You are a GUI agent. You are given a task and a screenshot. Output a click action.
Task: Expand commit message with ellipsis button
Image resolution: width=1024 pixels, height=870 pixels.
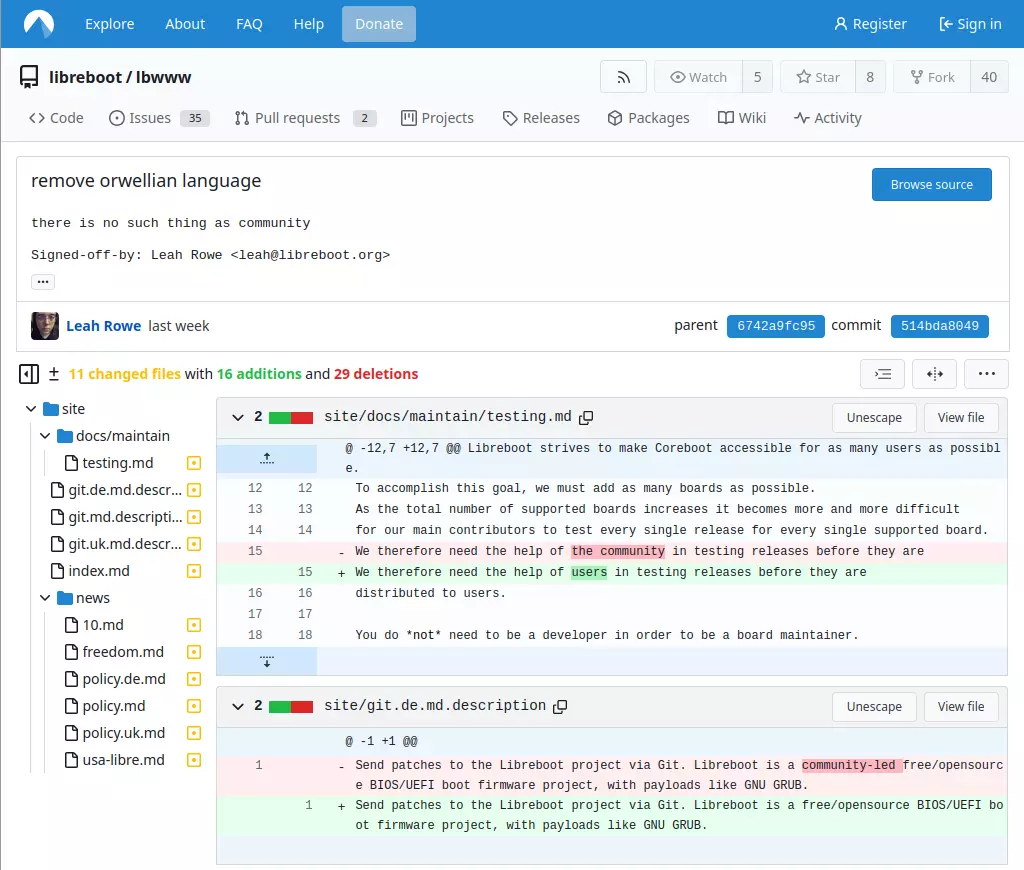(x=42, y=282)
